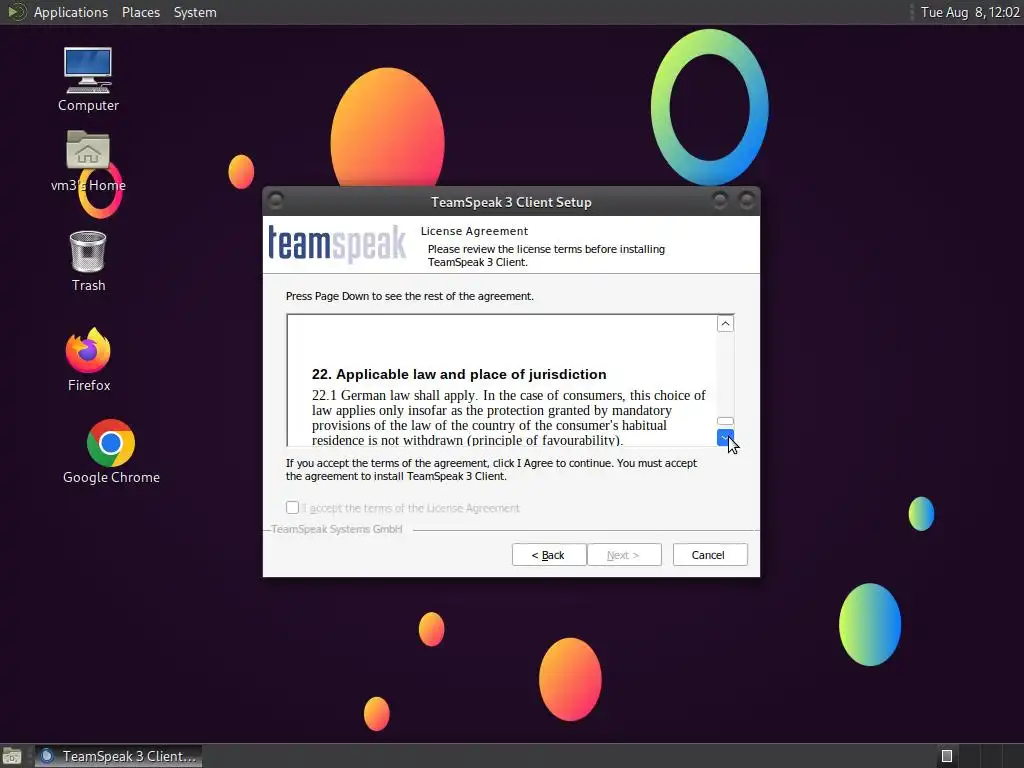Screen dimensions: 1024x768
Task: Go to previous step with Back button
Action: point(549,554)
